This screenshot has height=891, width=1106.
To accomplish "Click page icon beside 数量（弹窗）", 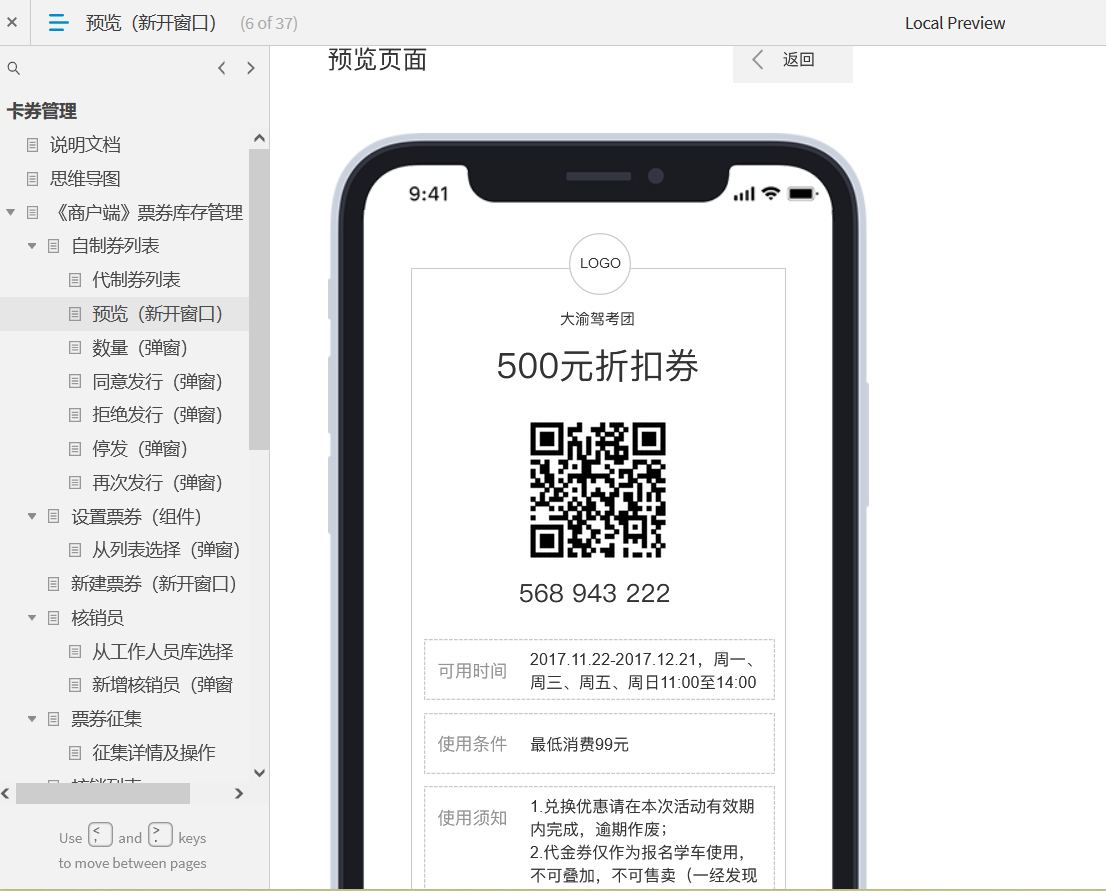I will 75,348.
